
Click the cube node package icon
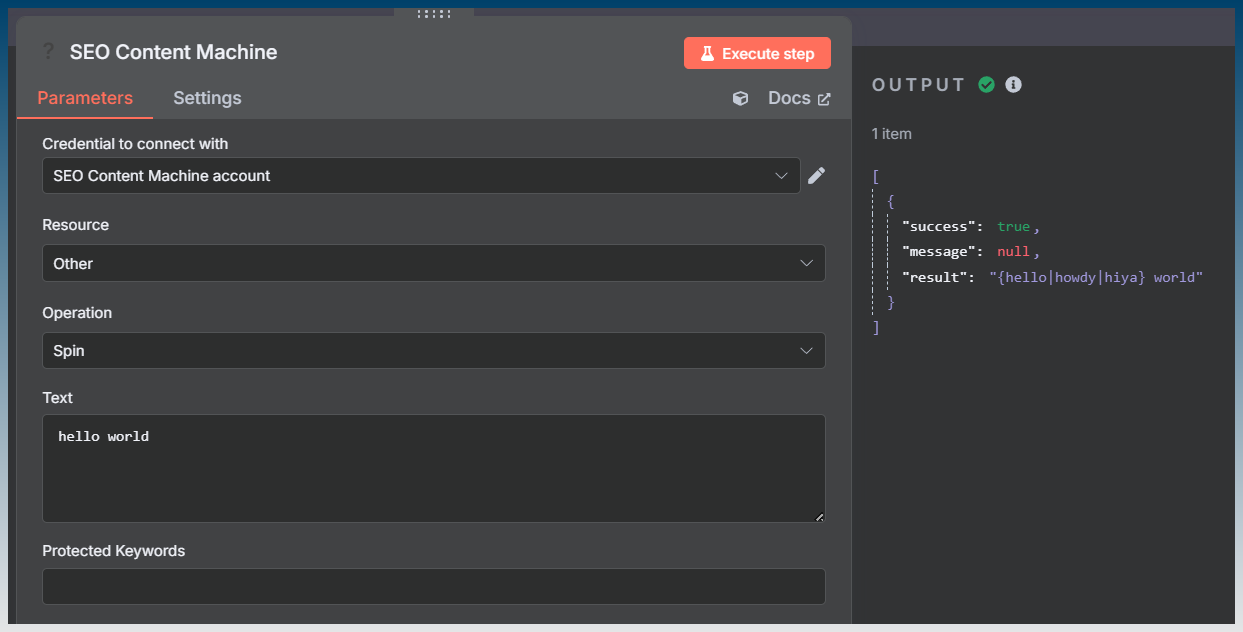pyautogui.click(x=740, y=99)
